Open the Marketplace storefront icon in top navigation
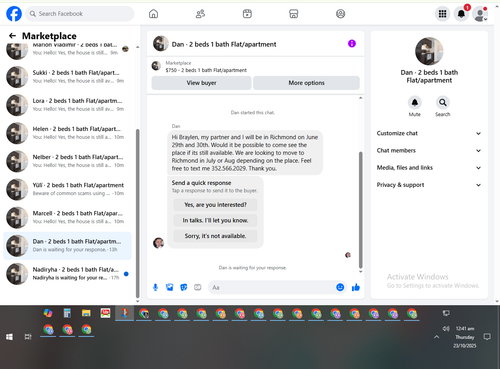Image resolution: width=500 pixels, height=369 pixels. pyautogui.click(x=294, y=14)
